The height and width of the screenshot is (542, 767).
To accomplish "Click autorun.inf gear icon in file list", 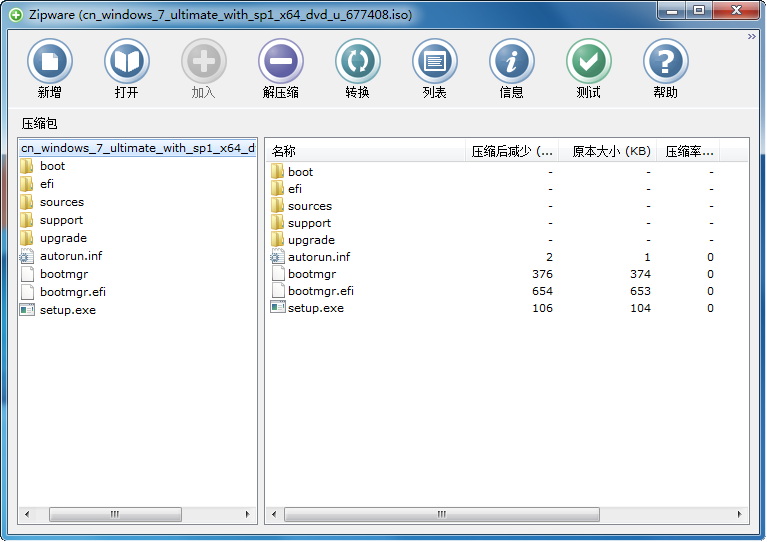I will click(x=277, y=256).
